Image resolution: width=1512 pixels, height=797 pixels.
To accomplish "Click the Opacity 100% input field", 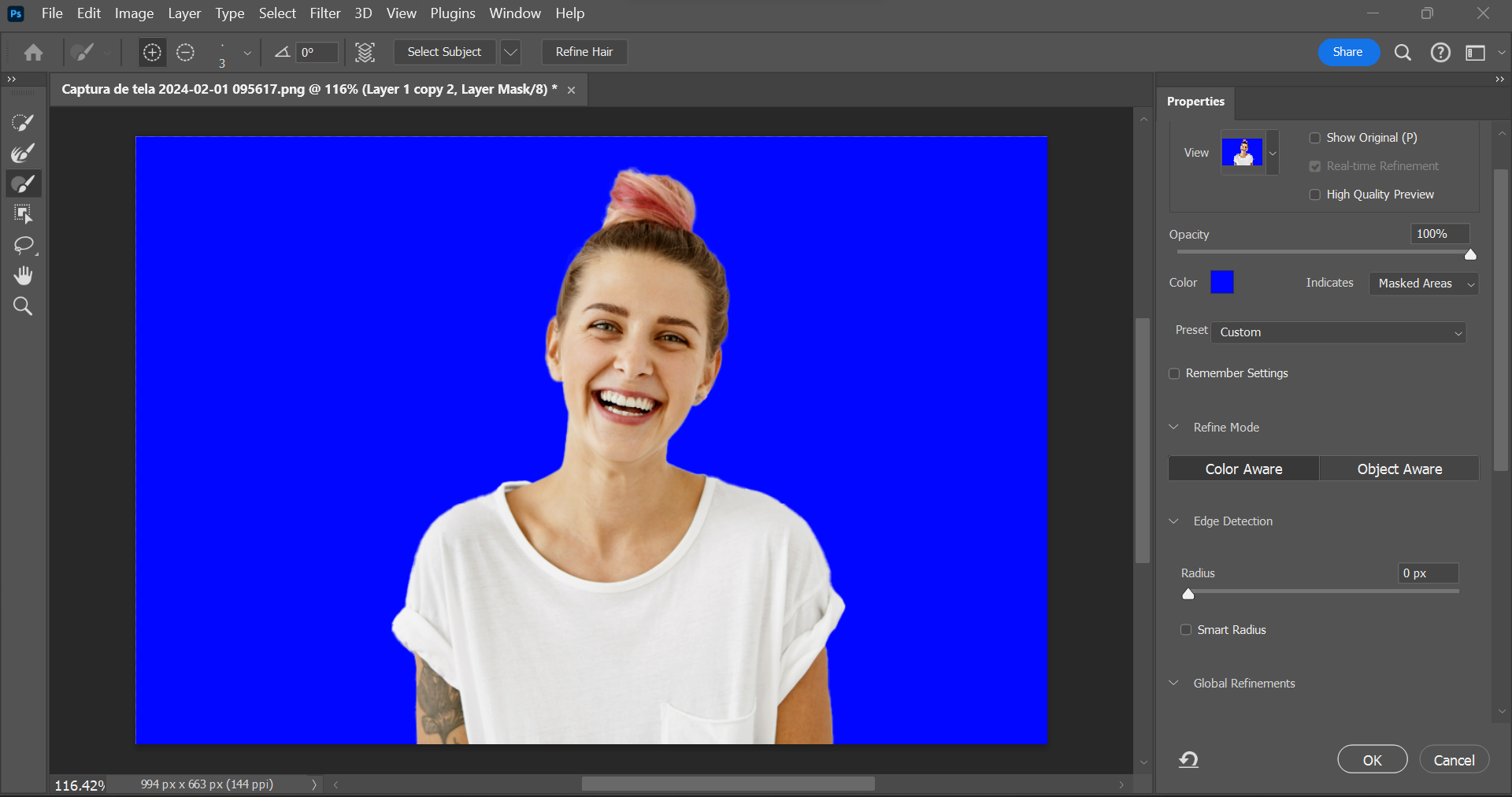I will [x=1439, y=234].
